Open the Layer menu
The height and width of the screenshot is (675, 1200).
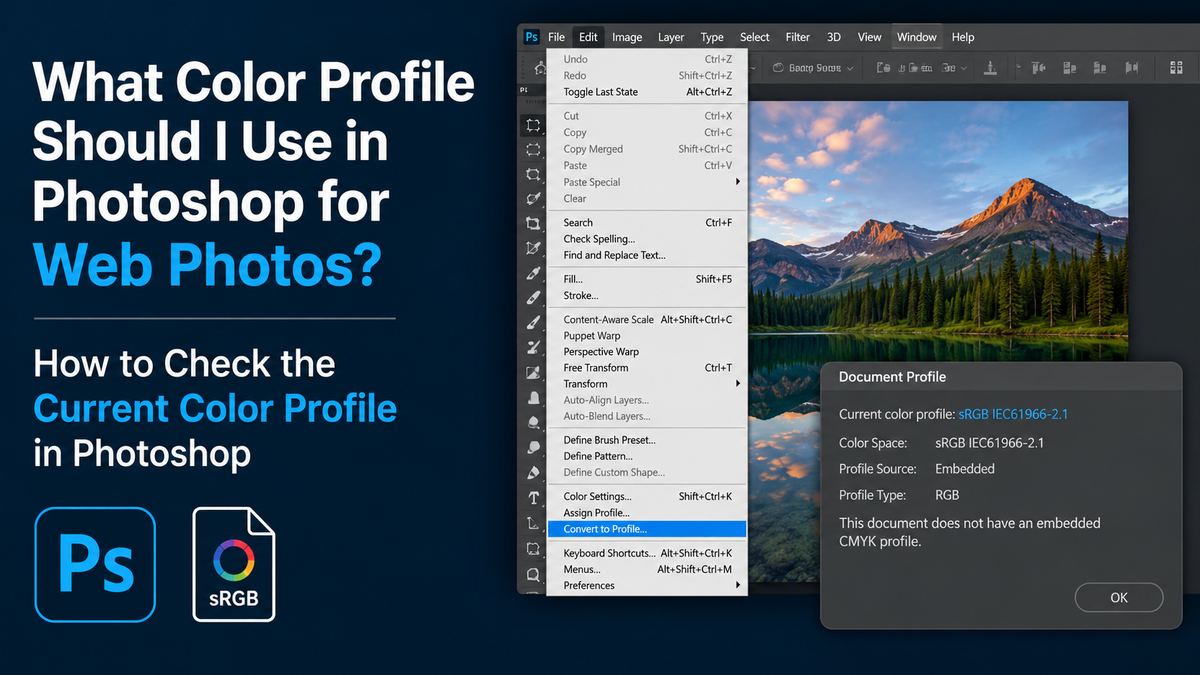point(671,37)
